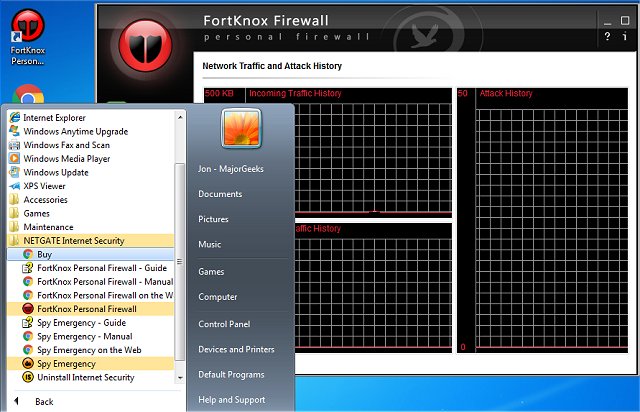Open Spy Emergency on the Web
The image size is (640, 412).
pos(90,350)
